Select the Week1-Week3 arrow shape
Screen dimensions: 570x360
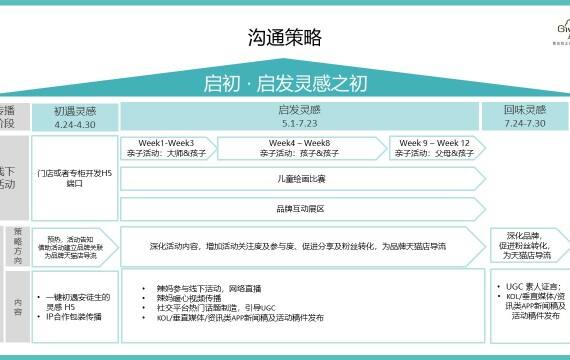[x=168, y=148]
